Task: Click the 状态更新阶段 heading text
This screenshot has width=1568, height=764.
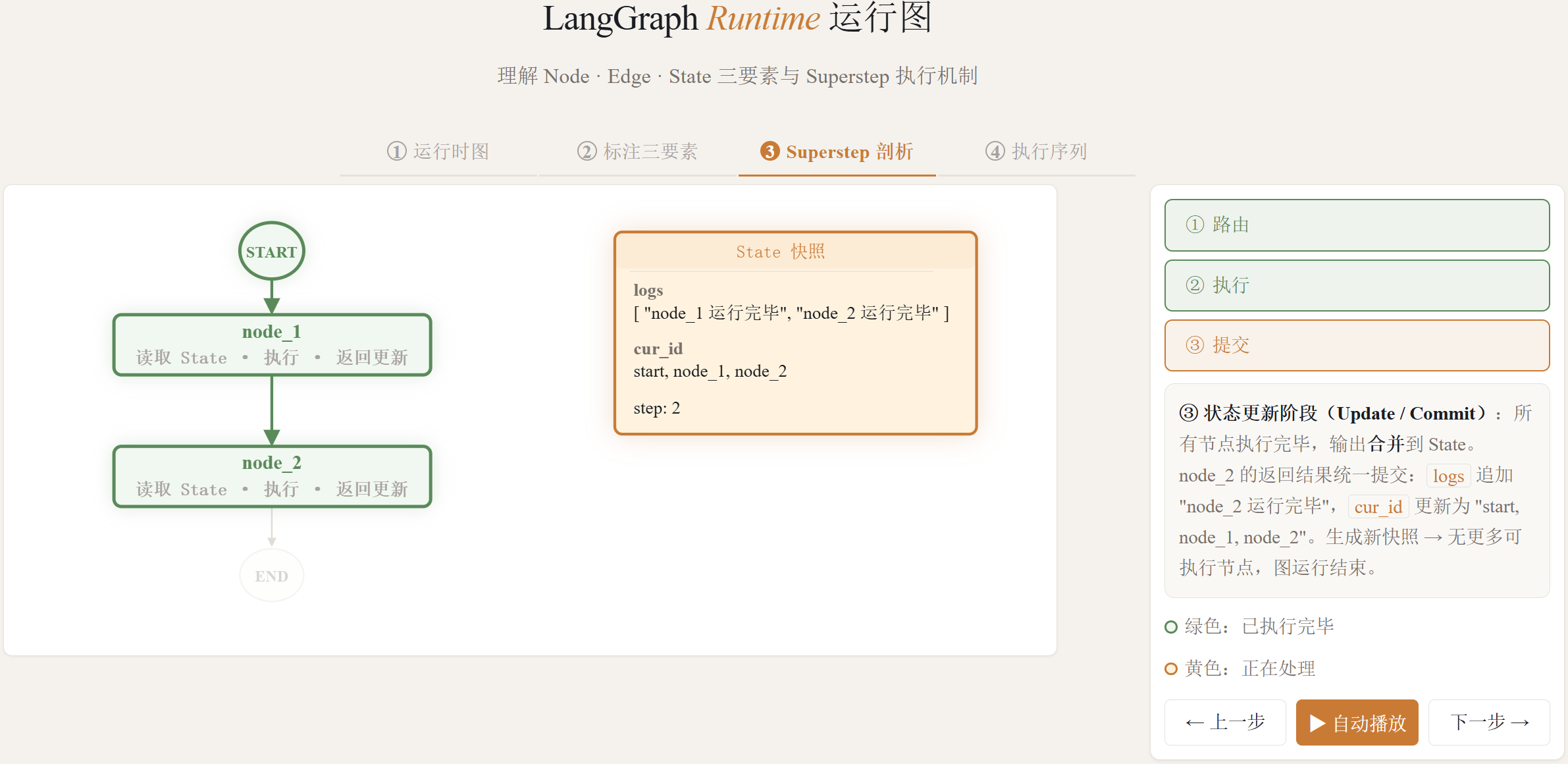Action: pyautogui.click(x=1336, y=413)
